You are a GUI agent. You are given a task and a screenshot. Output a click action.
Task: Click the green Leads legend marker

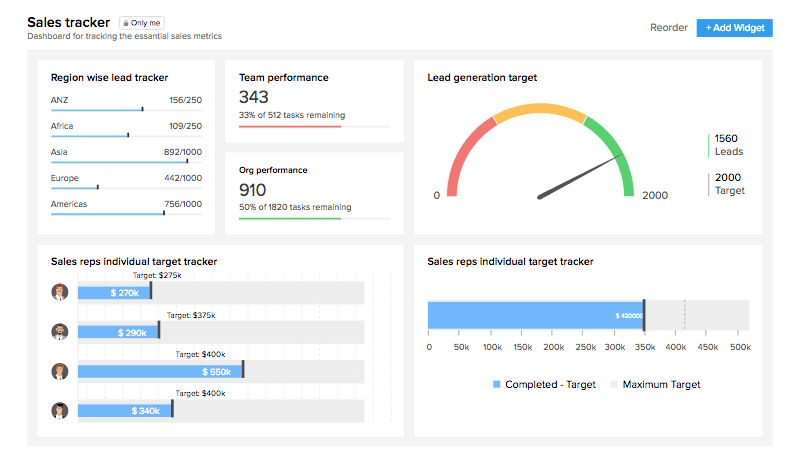point(709,145)
